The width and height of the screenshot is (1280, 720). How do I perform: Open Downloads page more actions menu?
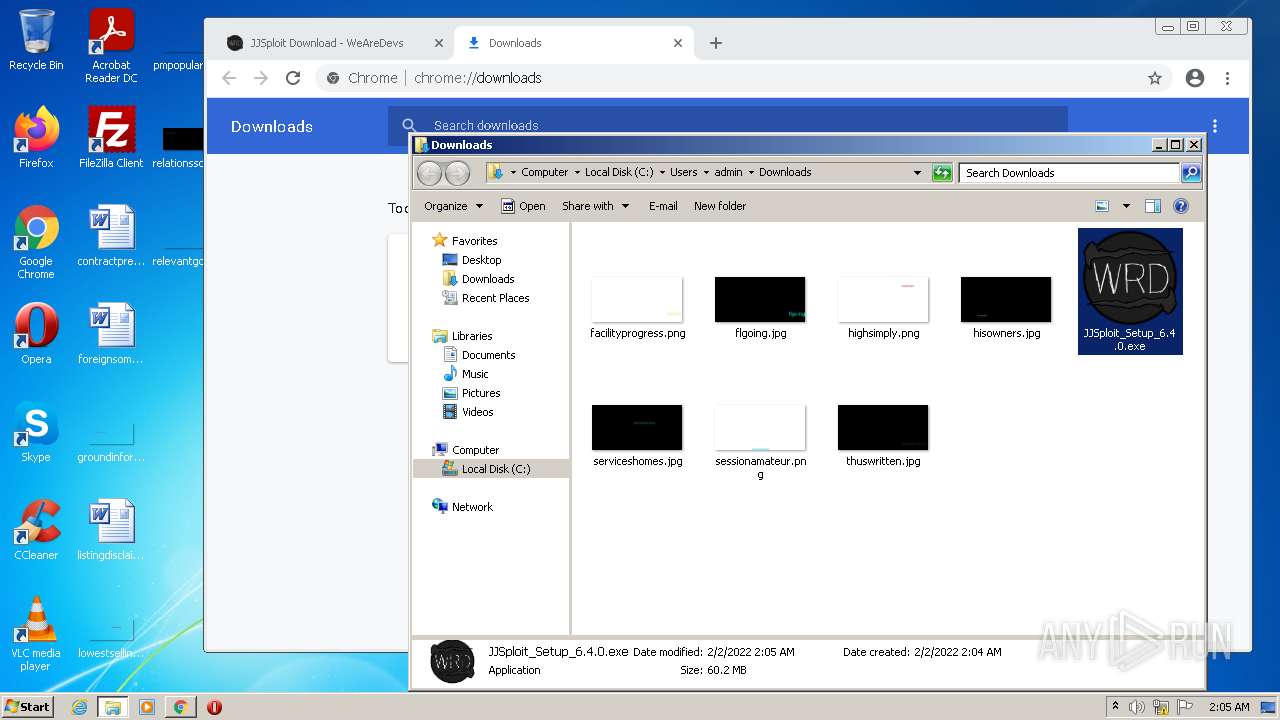click(1215, 126)
